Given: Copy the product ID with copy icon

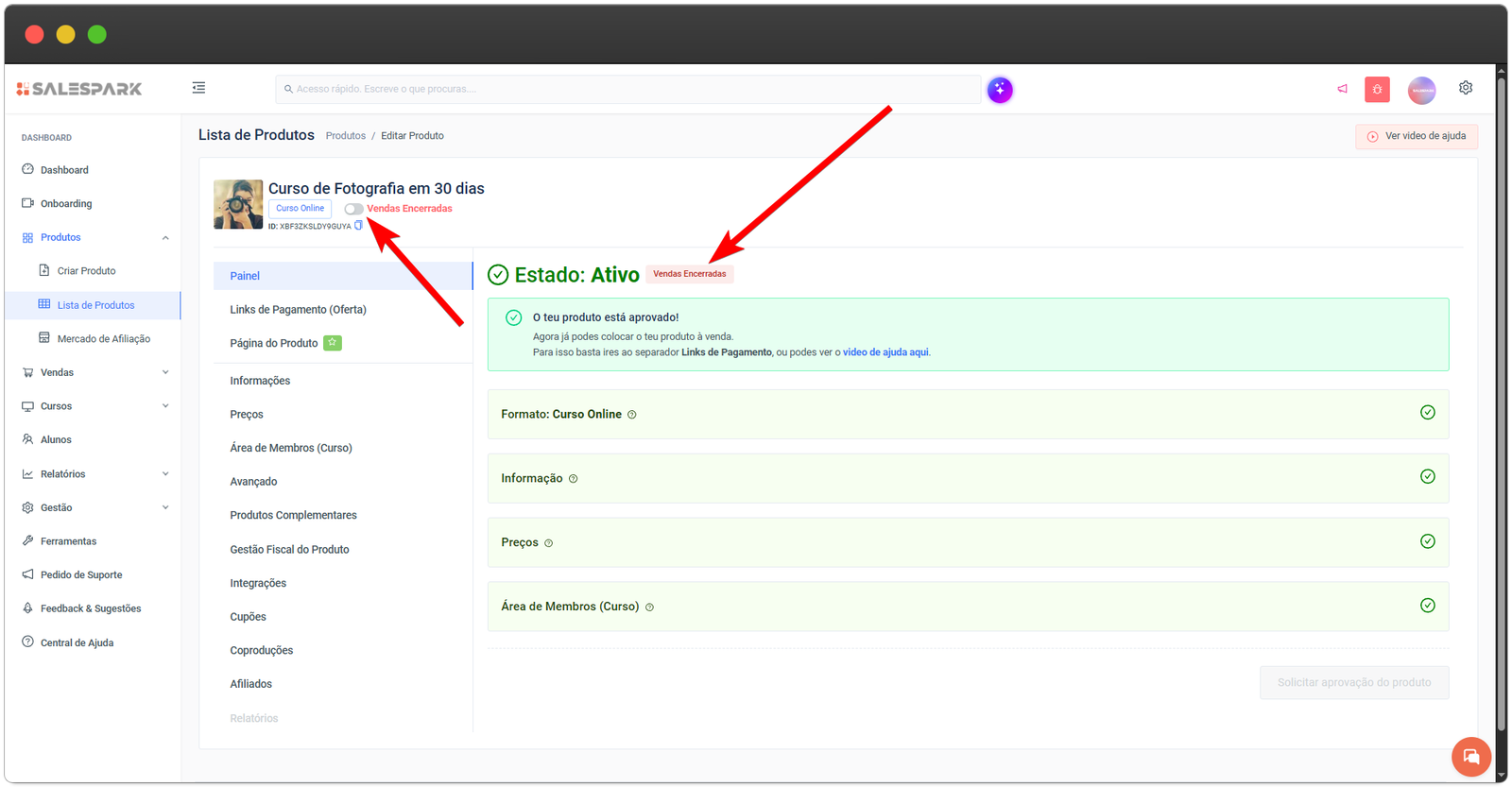Looking at the screenshot, I should pyautogui.click(x=358, y=226).
